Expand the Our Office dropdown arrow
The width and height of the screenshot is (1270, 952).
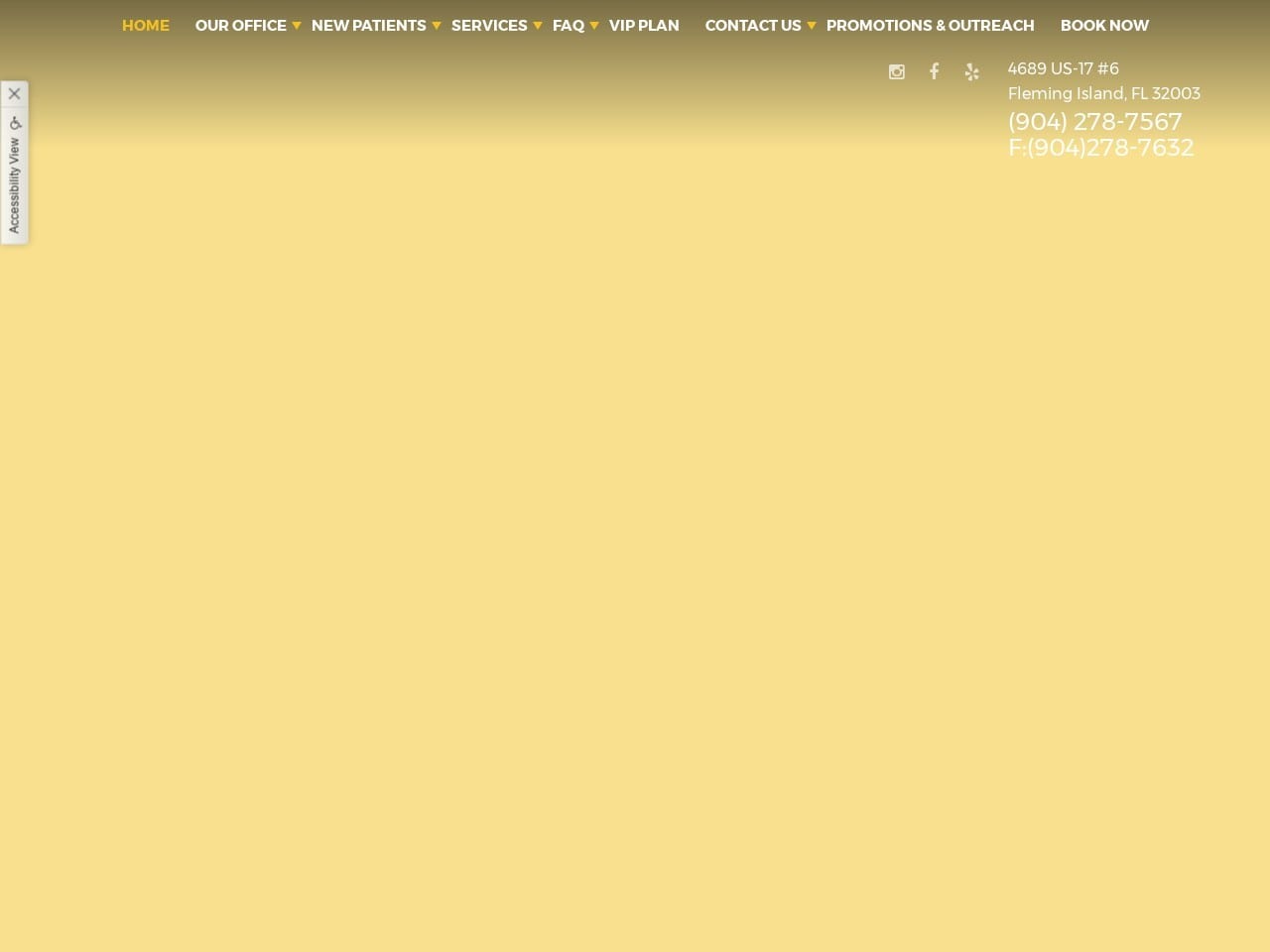296,26
